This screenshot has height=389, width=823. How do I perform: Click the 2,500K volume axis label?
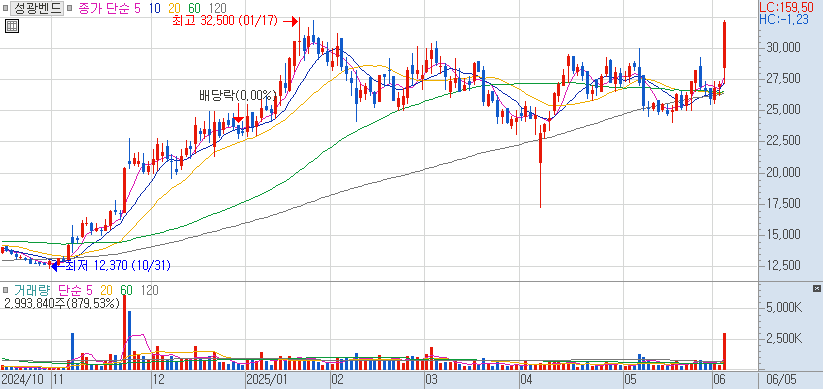(785, 338)
